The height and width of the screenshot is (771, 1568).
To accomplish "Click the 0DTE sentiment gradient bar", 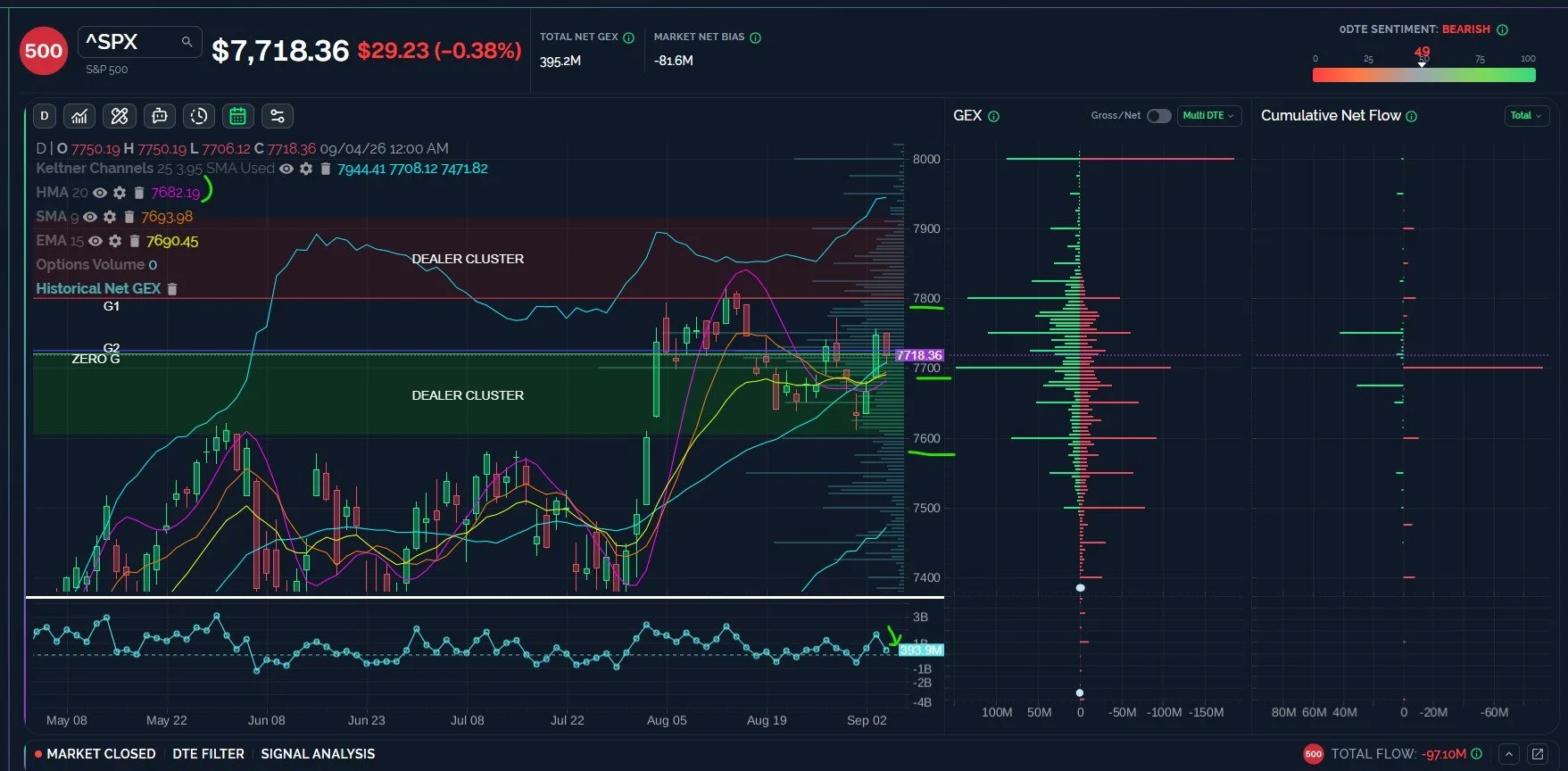I will click(1424, 75).
